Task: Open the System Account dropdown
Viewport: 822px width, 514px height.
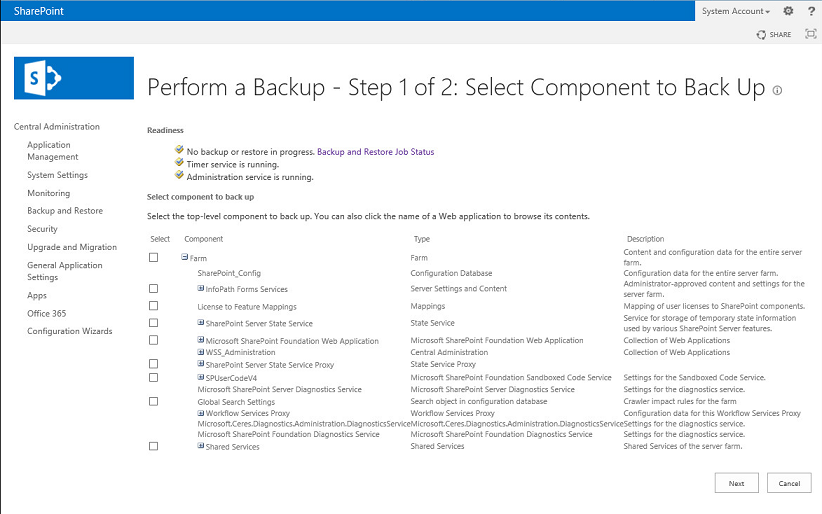Action: 735,11
